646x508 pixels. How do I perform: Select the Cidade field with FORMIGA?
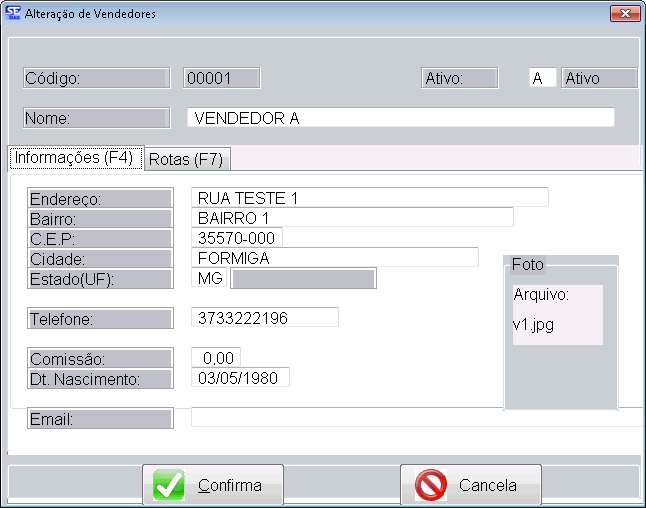click(334, 258)
